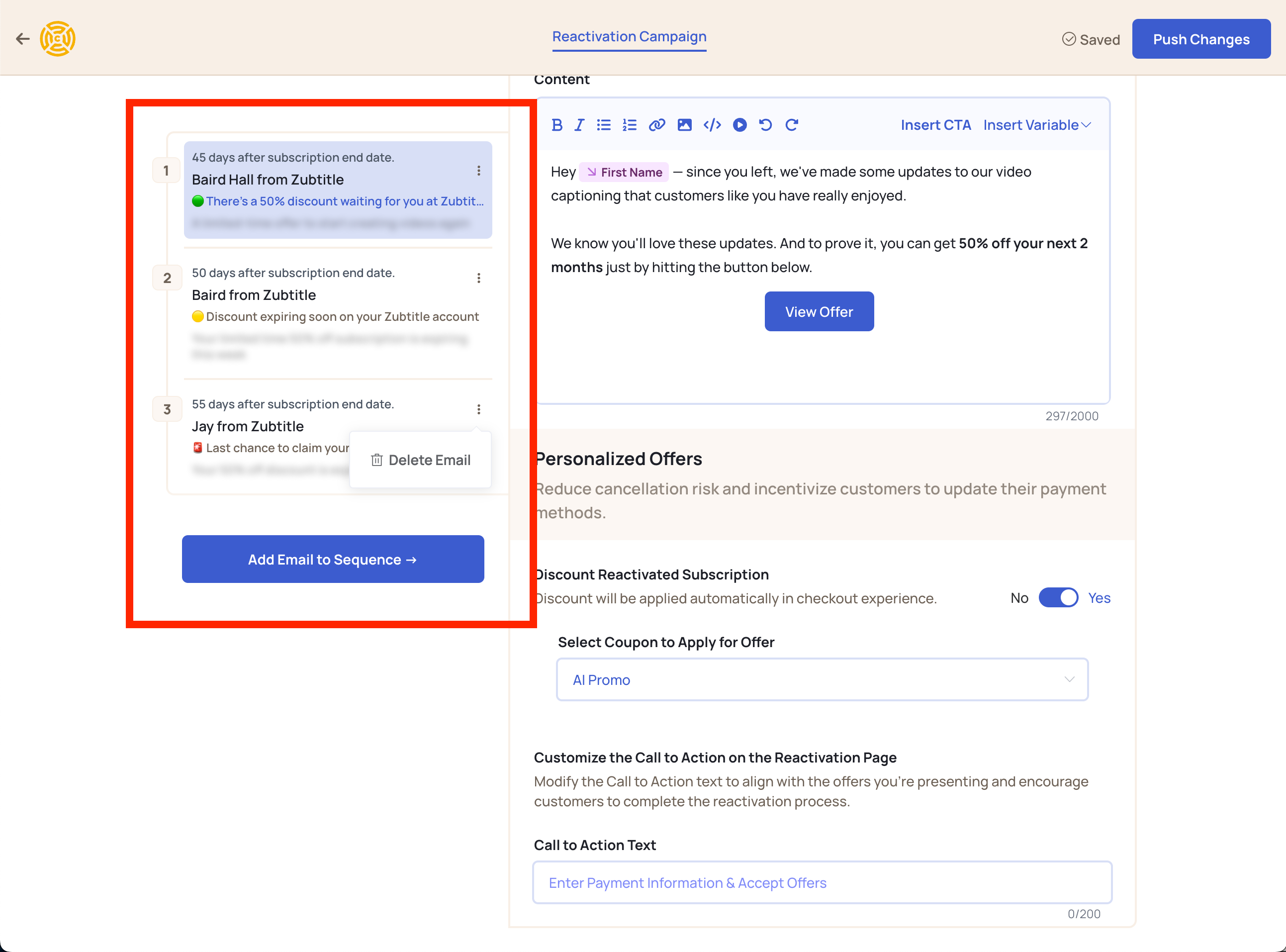Apply italic formatting to email content
Screen dimensions: 1286x952
[x=579, y=124]
